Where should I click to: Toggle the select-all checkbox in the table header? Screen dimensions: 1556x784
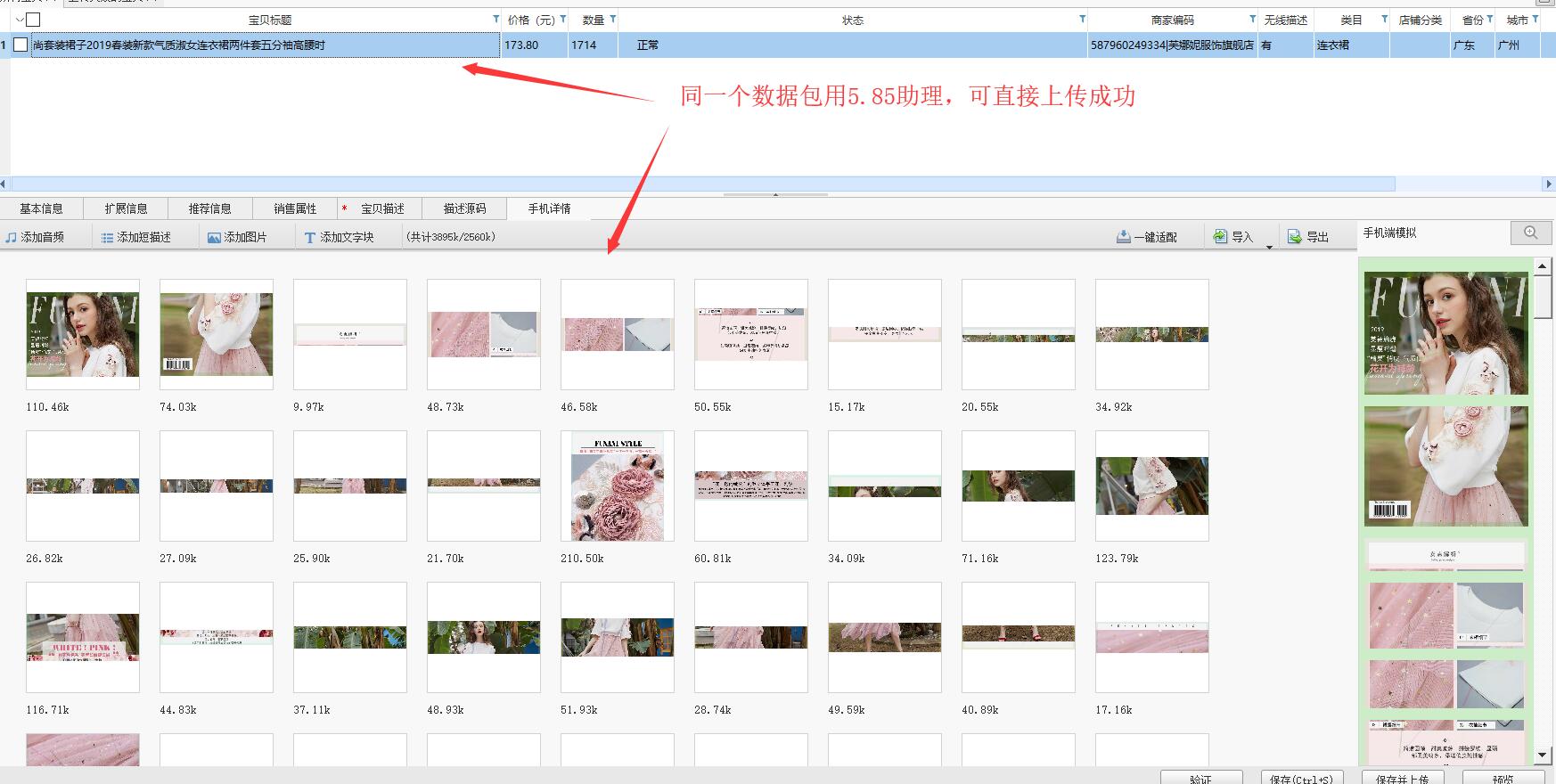coord(33,20)
